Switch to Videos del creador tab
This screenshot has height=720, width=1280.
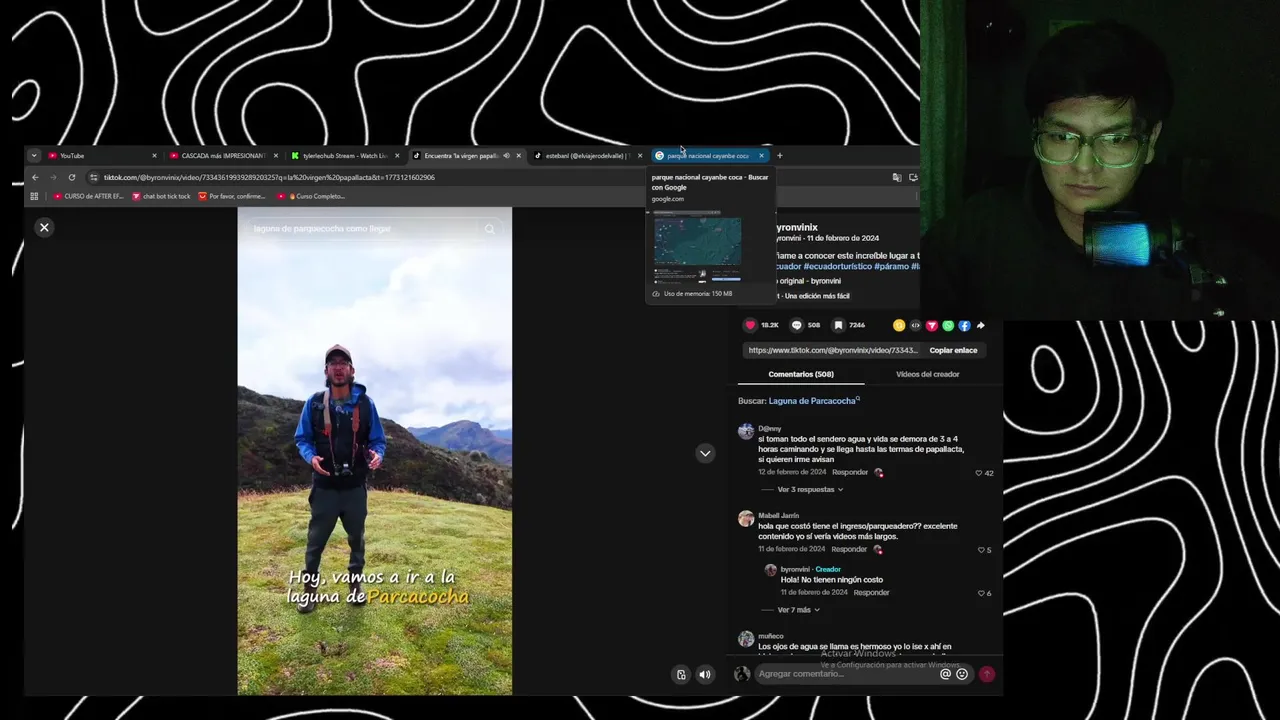click(927, 374)
